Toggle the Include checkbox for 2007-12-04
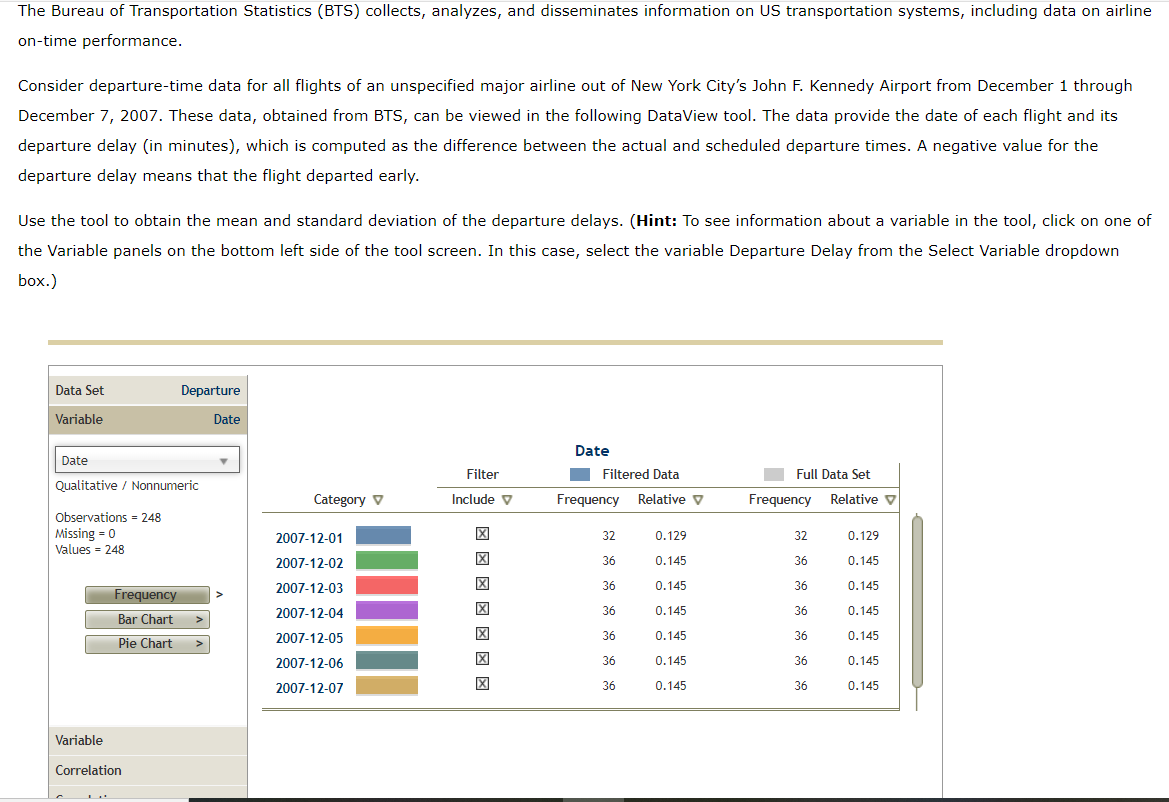 482,609
